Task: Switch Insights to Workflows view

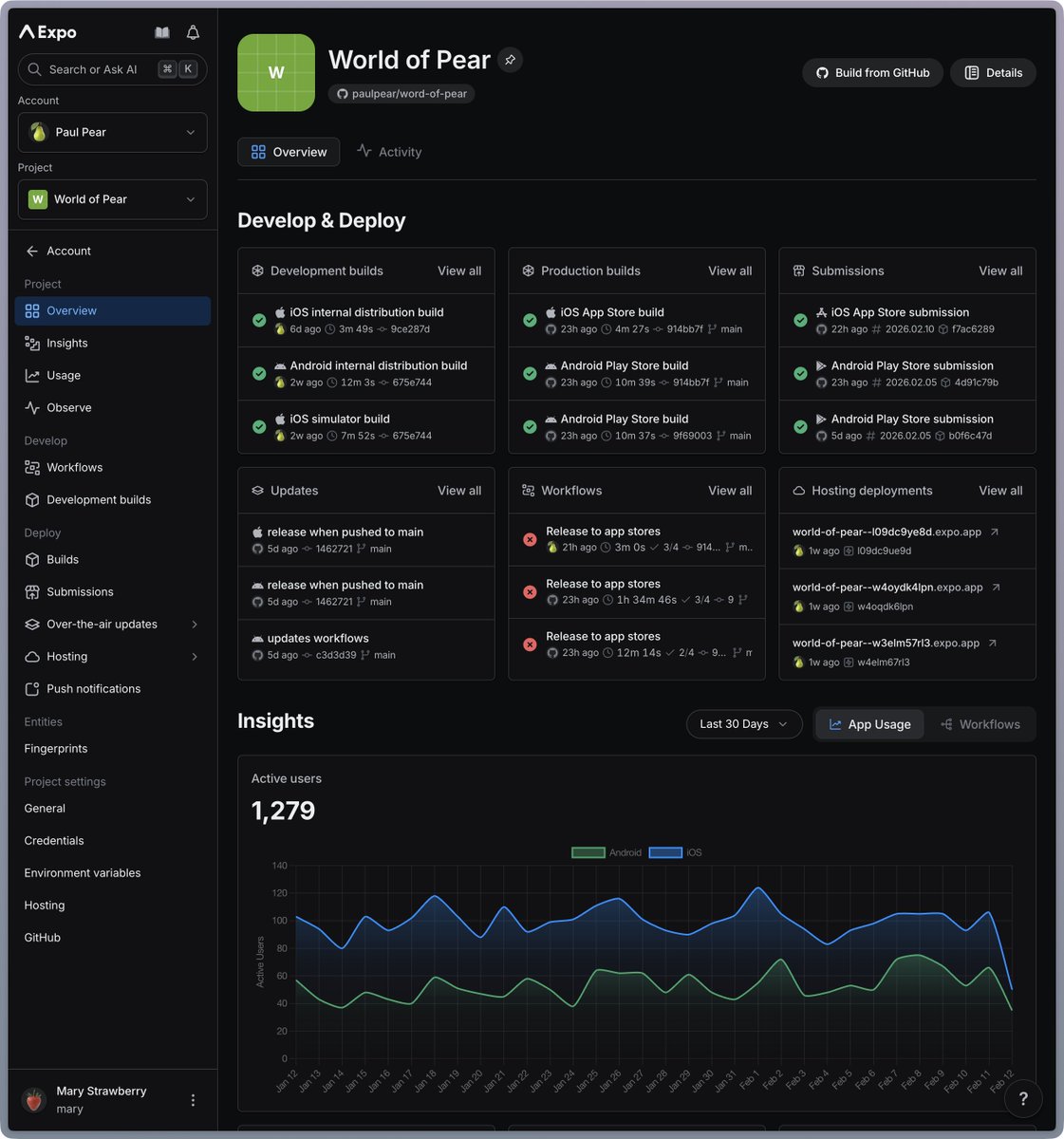Action: [980, 724]
